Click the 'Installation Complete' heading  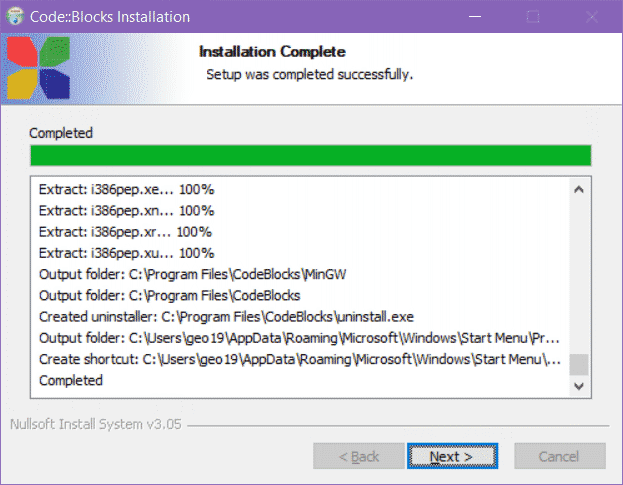(272, 52)
